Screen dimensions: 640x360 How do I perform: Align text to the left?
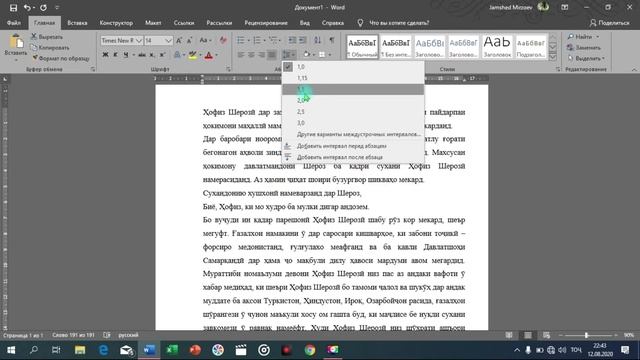point(241,55)
